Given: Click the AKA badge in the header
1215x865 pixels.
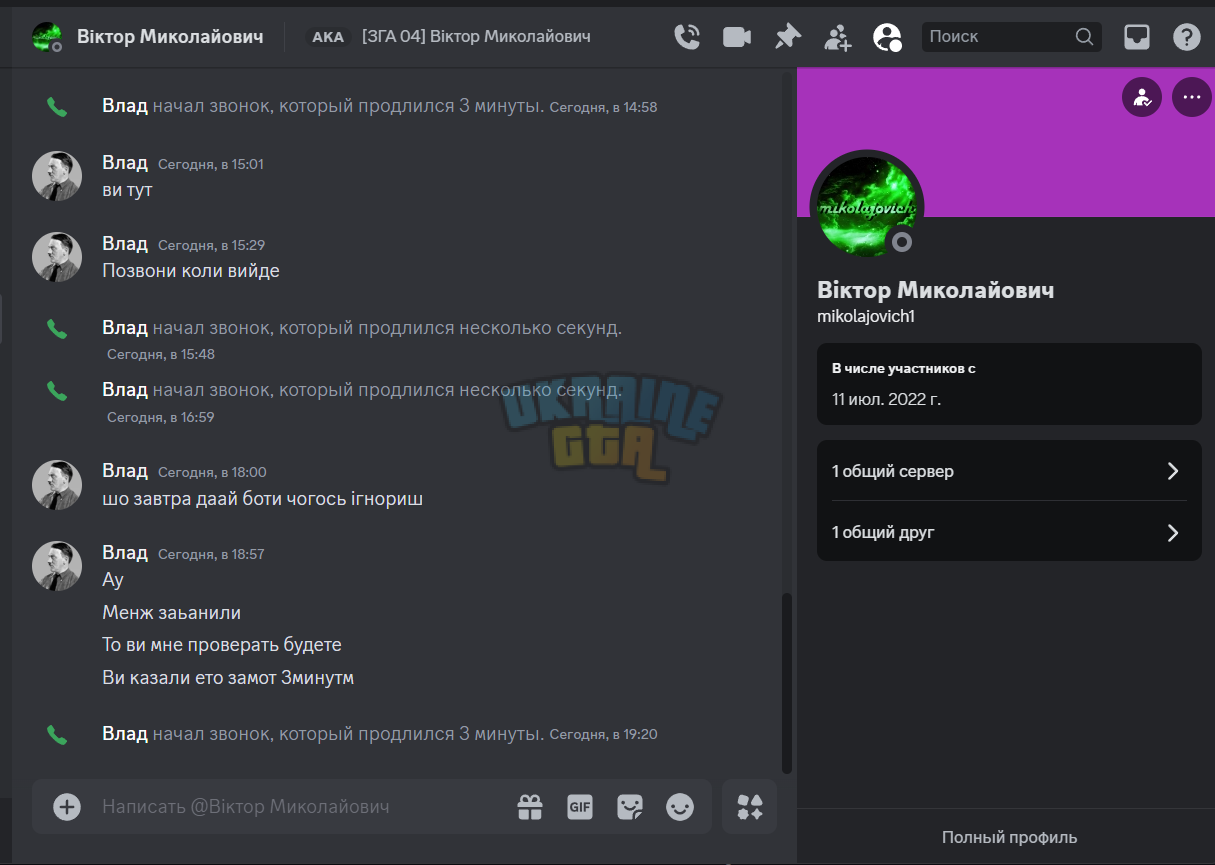Looking at the screenshot, I should click(328, 37).
